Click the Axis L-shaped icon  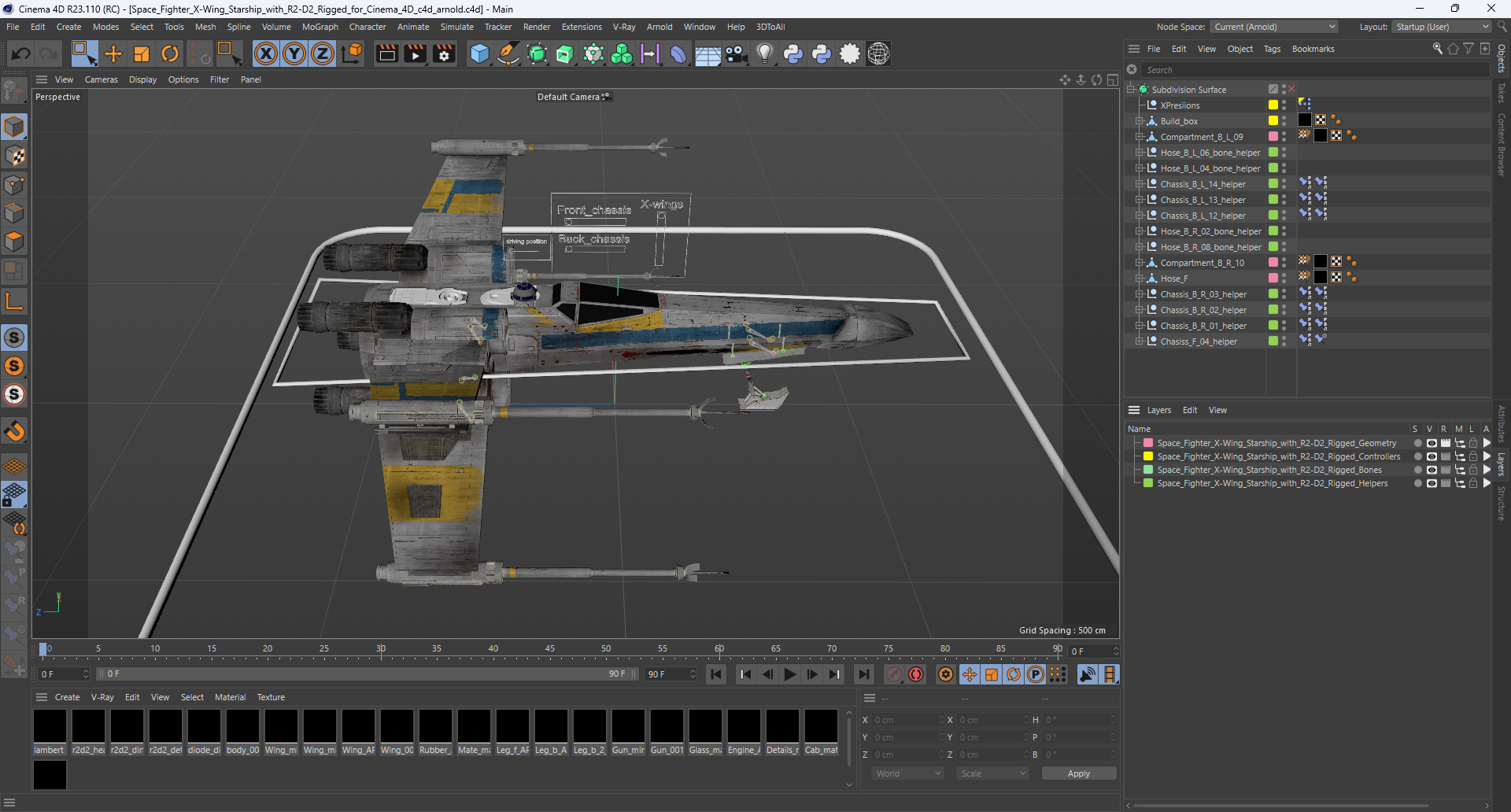click(14, 301)
